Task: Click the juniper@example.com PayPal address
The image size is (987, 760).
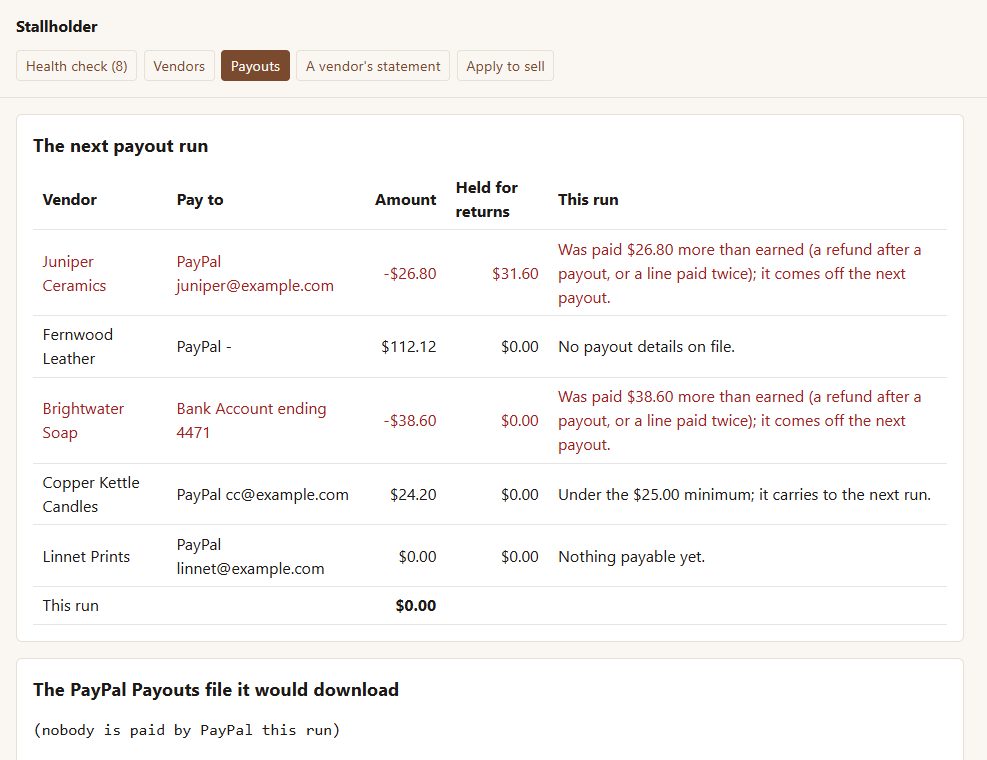Action: (255, 285)
